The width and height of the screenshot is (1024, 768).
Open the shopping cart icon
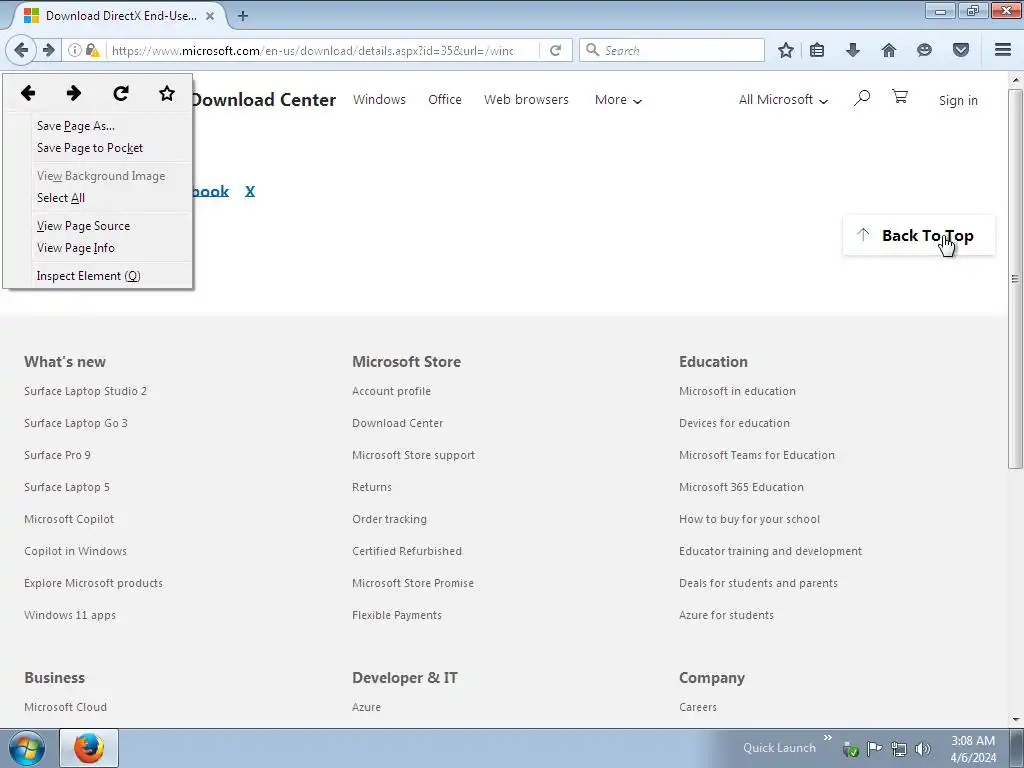(900, 97)
